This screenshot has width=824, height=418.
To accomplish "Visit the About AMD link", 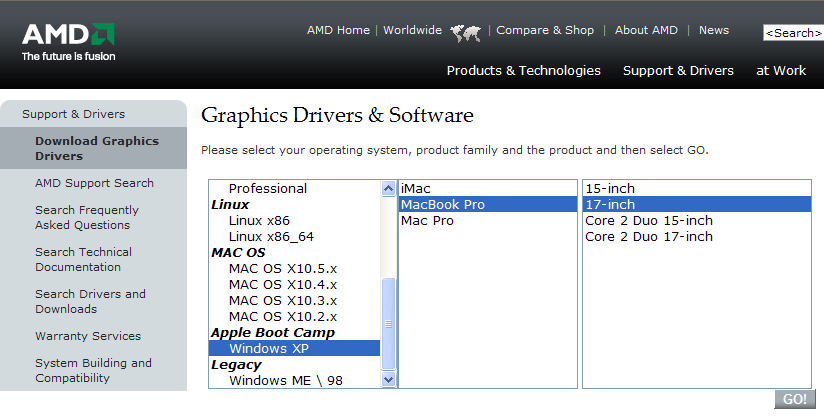I will pyautogui.click(x=646, y=30).
